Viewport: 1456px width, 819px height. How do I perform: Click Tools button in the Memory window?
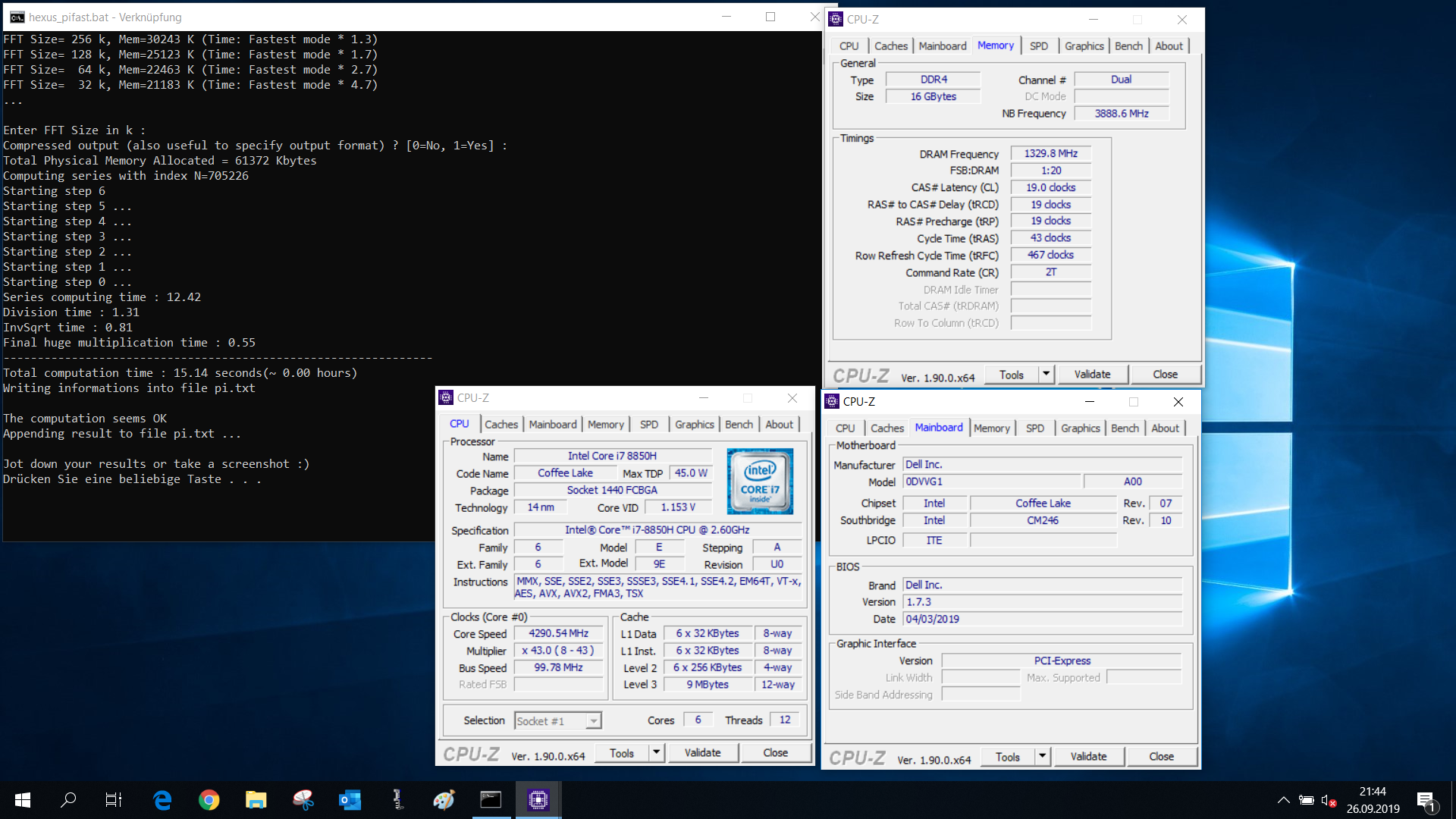coord(1012,374)
